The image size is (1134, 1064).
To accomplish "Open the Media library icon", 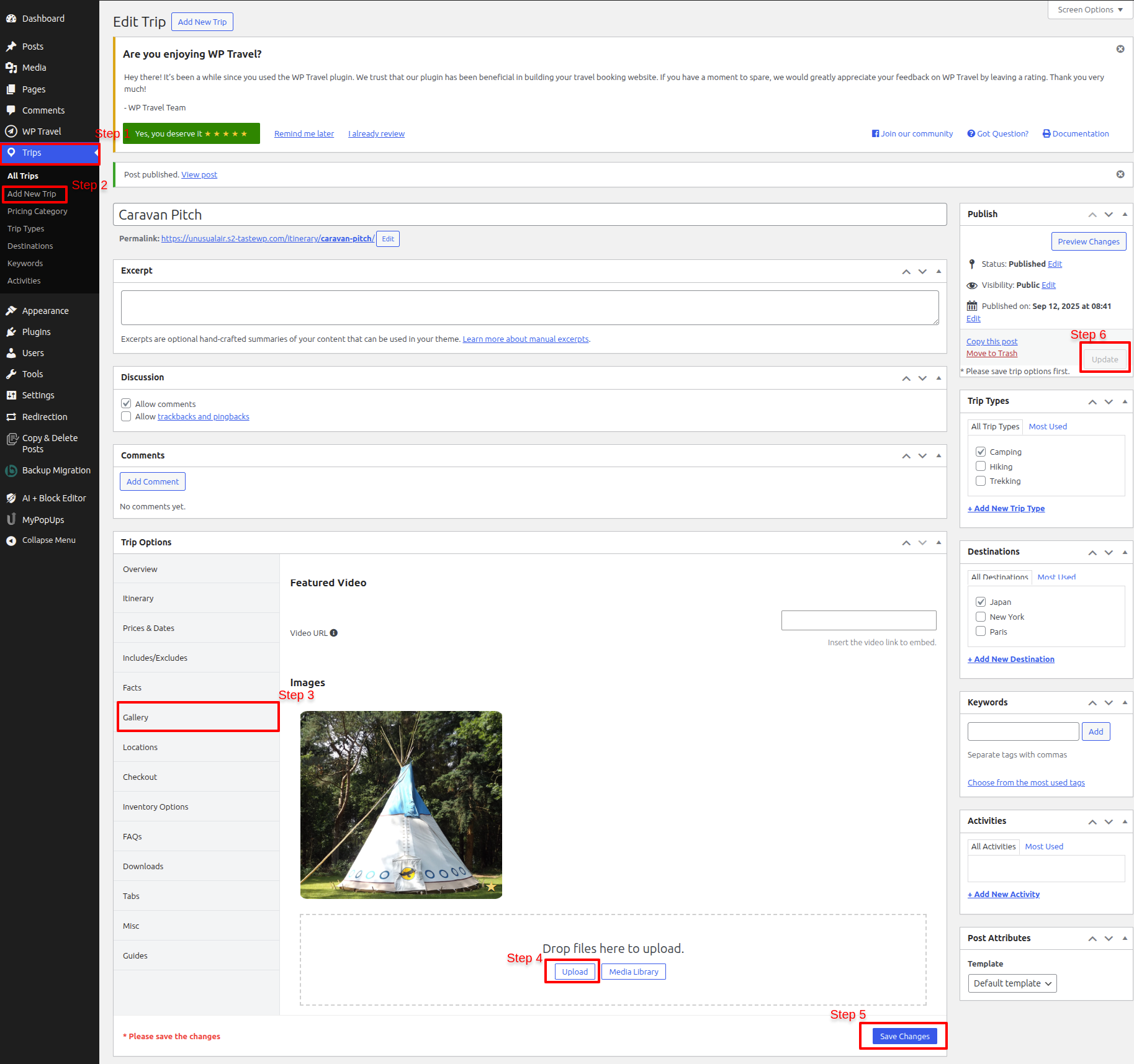I will point(11,68).
